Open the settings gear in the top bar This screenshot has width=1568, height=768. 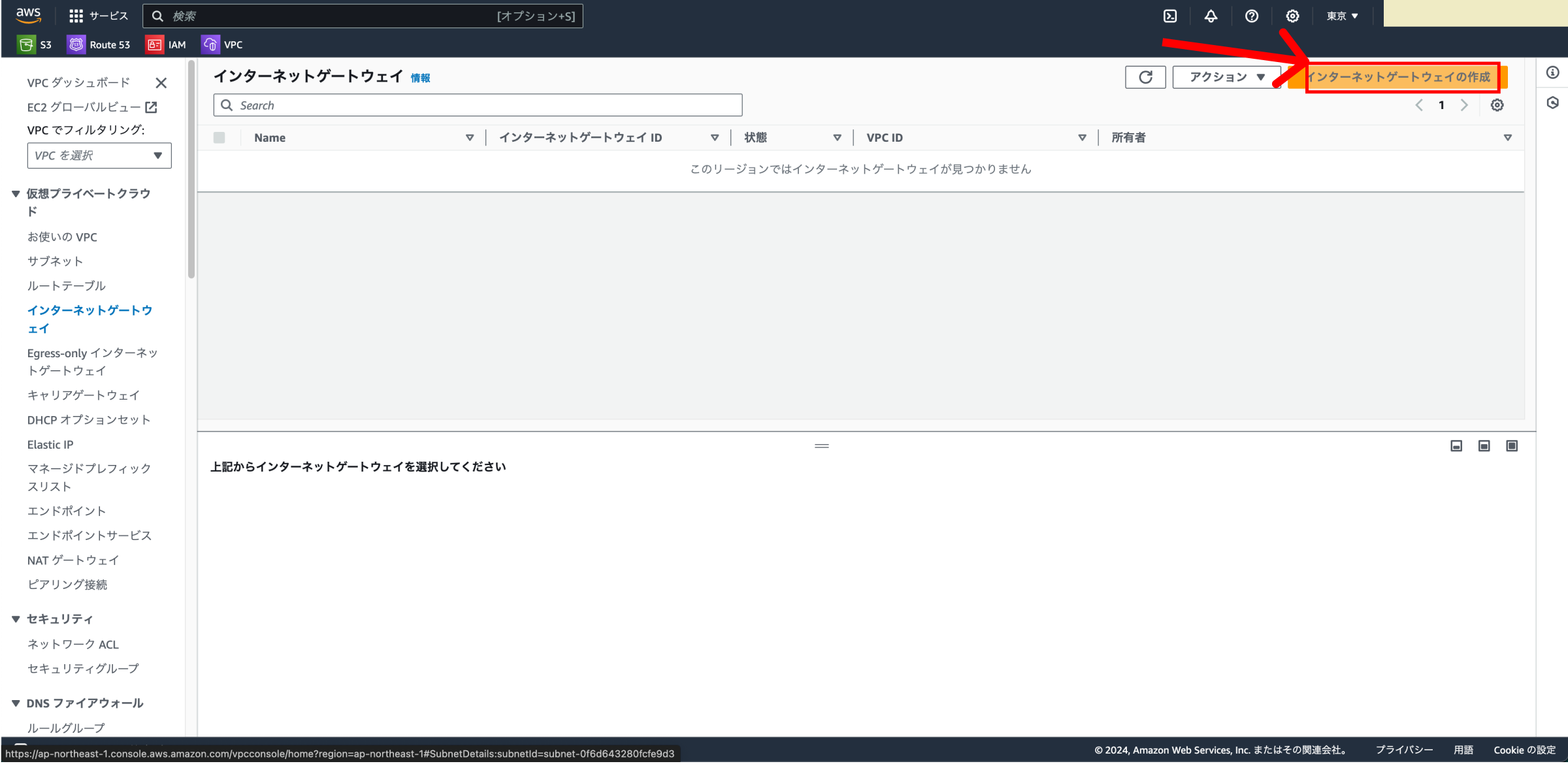click(1292, 16)
